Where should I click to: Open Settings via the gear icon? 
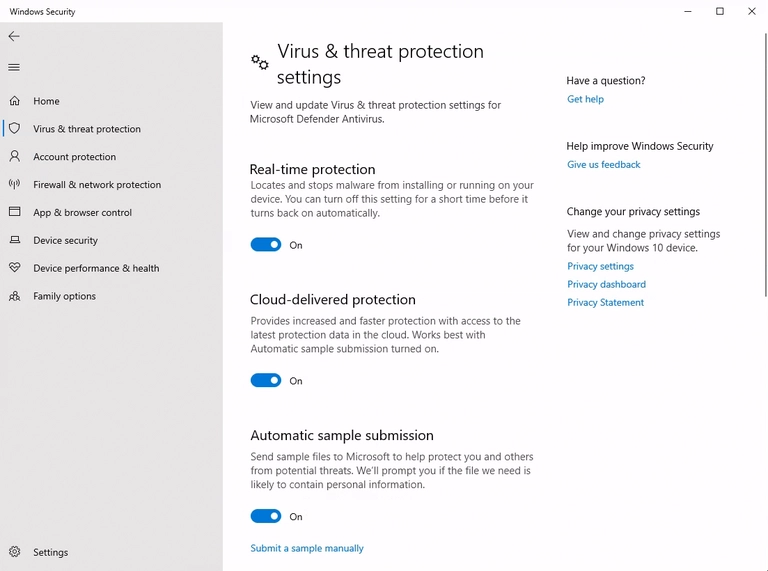click(14, 552)
